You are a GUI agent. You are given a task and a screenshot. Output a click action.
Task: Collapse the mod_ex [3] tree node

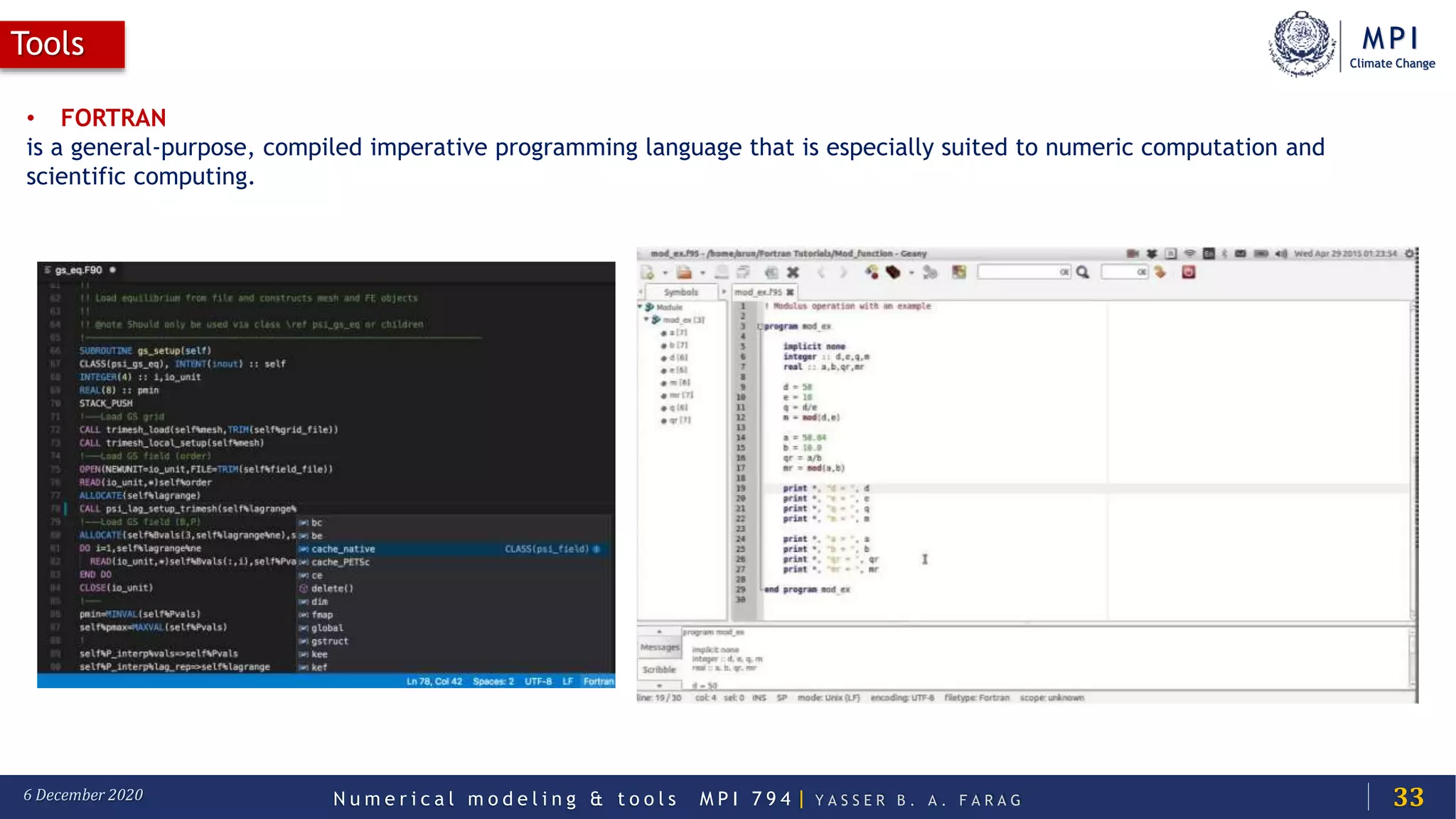pyautogui.click(x=646, y=320)
